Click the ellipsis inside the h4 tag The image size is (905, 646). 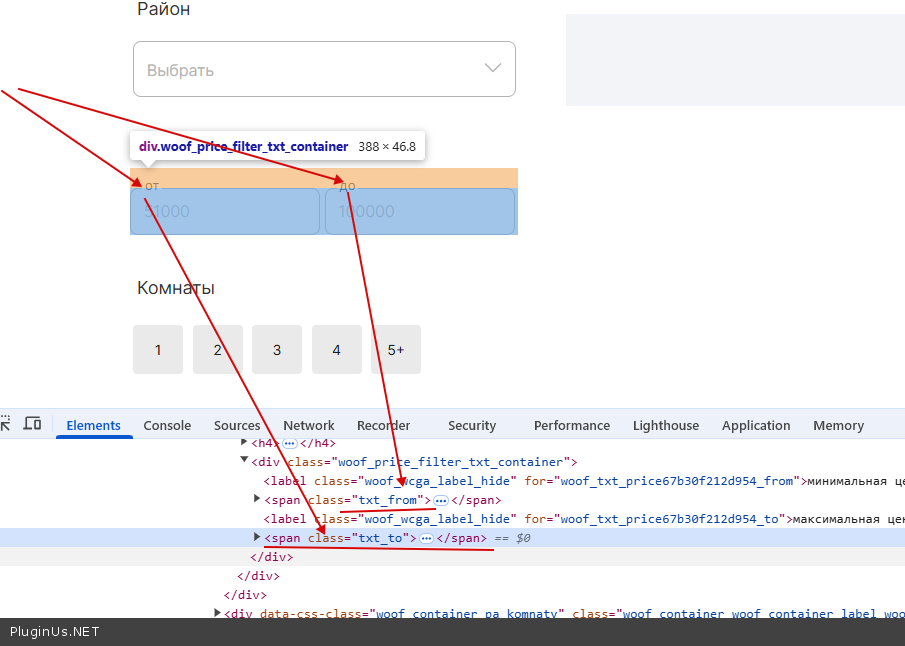tap(290, 443)
